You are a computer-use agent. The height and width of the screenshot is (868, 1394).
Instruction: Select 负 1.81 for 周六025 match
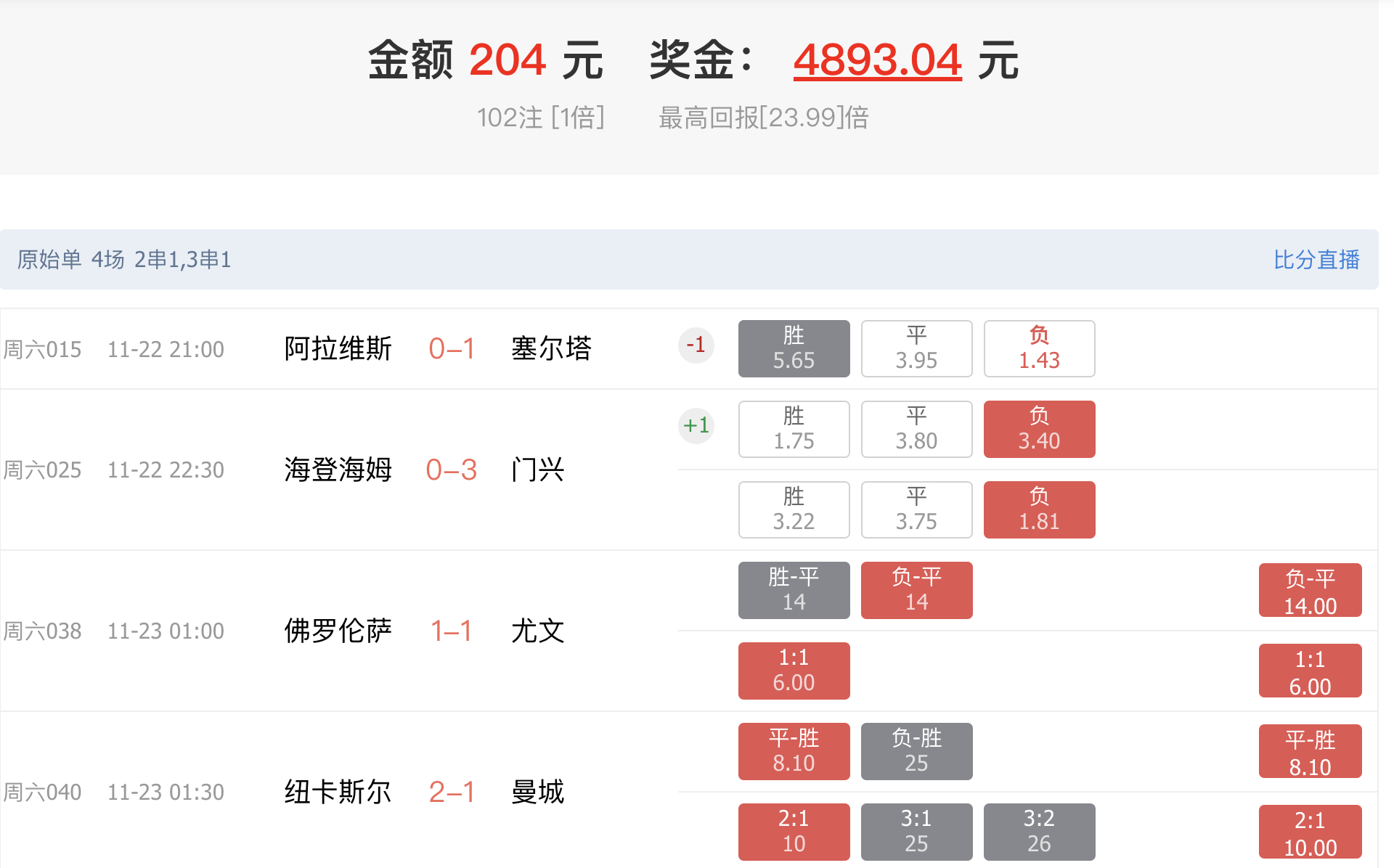click(x=1039, y=509)
